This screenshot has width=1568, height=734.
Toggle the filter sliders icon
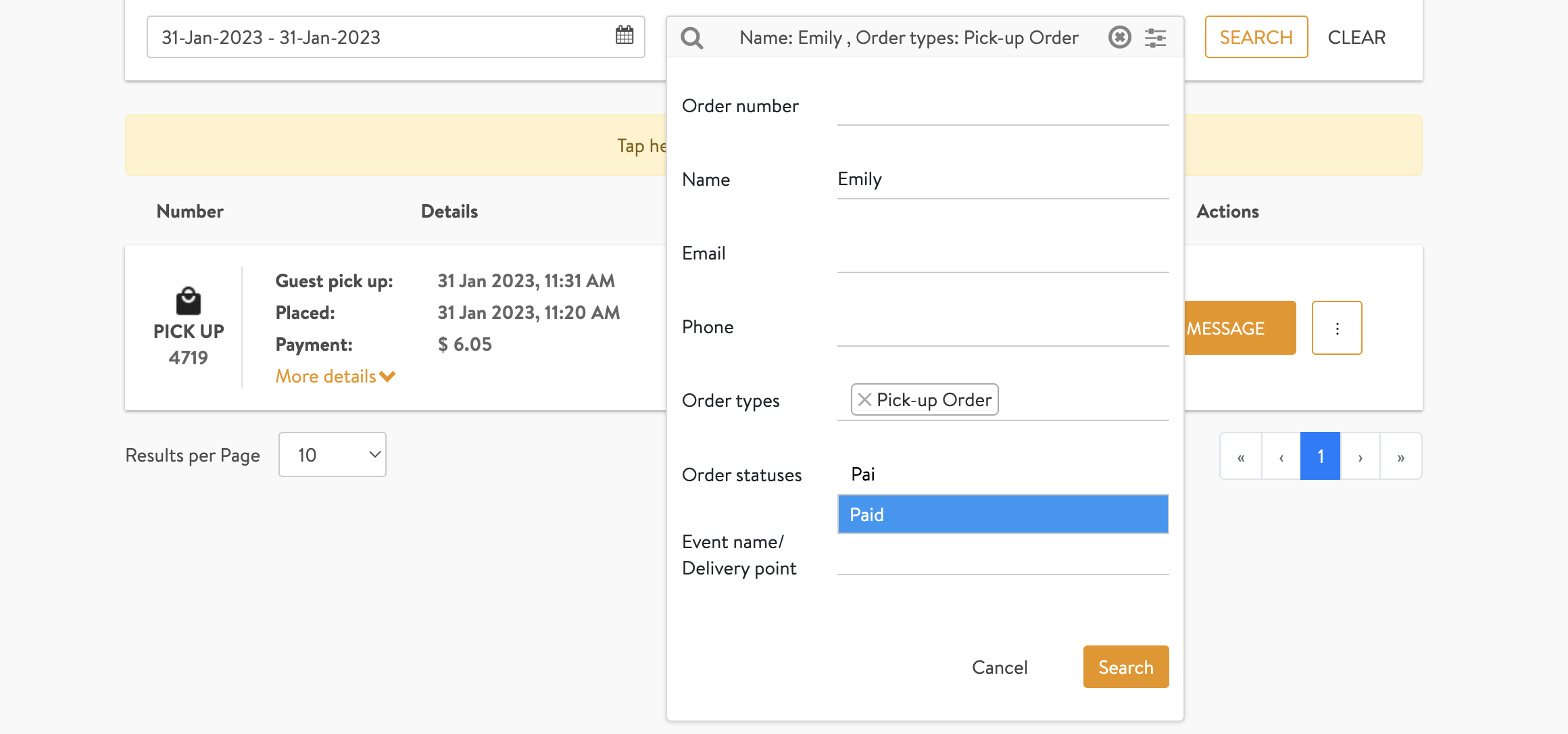(x=1156, y=38)
